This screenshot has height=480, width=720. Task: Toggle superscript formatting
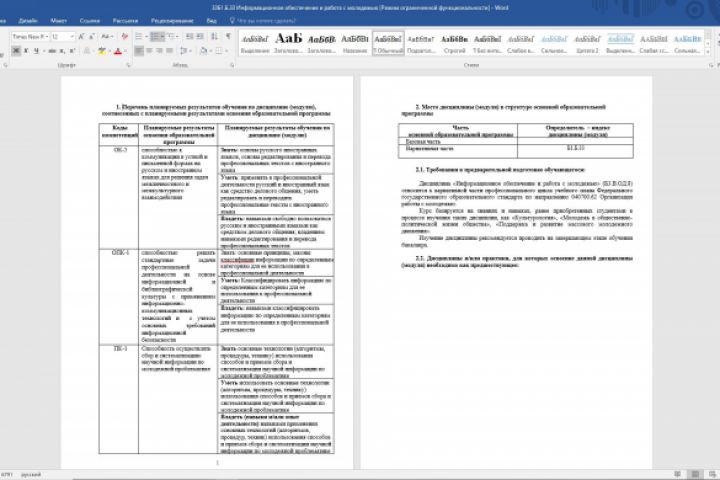coord(72,51)
